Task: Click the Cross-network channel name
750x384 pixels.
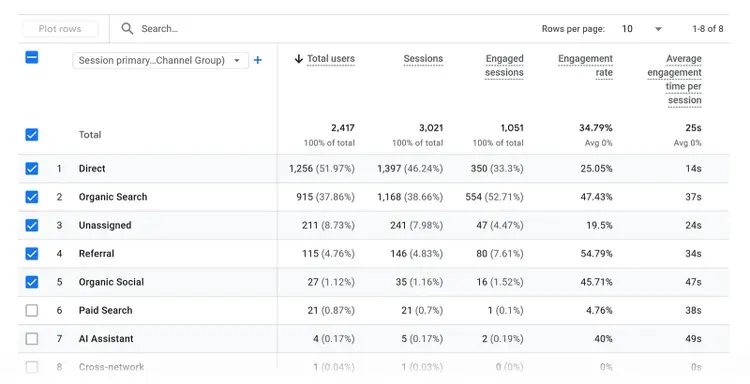Action: tap(111, 367)
